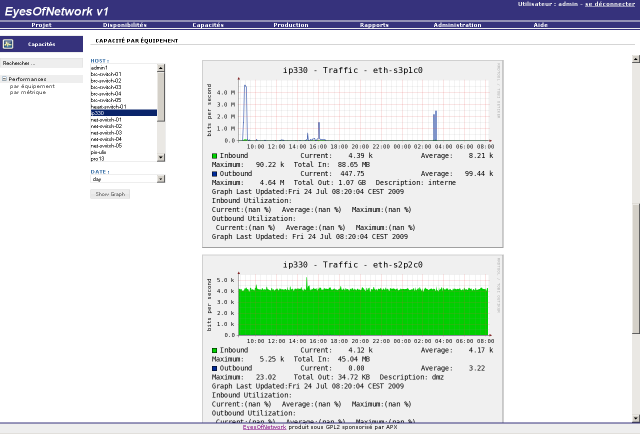Click the 'Total Out: 1.07 GB' value
Viewport: 640px width, 434px height.
click(x=330, y=183)
